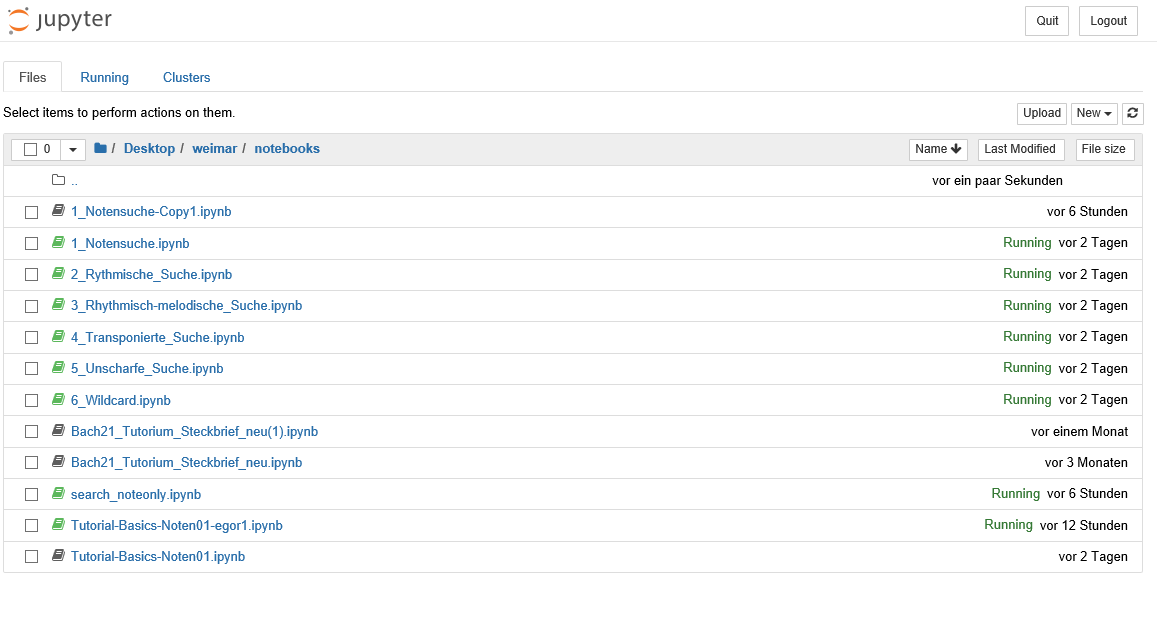The width and height of the screenshot is (1157, 619).
Task: Click the notebook icon beside 1_Notensuche.ipynb
Action: pos(58,243)
